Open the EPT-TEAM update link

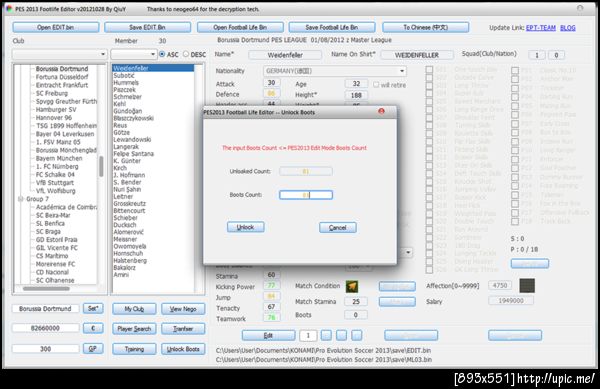coord(541,28)
